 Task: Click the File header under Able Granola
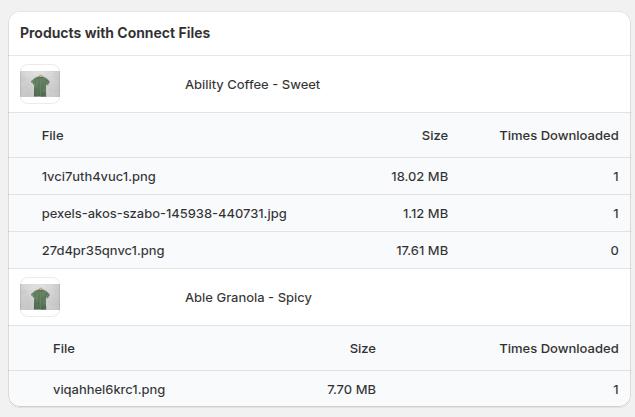pos(64,349)
